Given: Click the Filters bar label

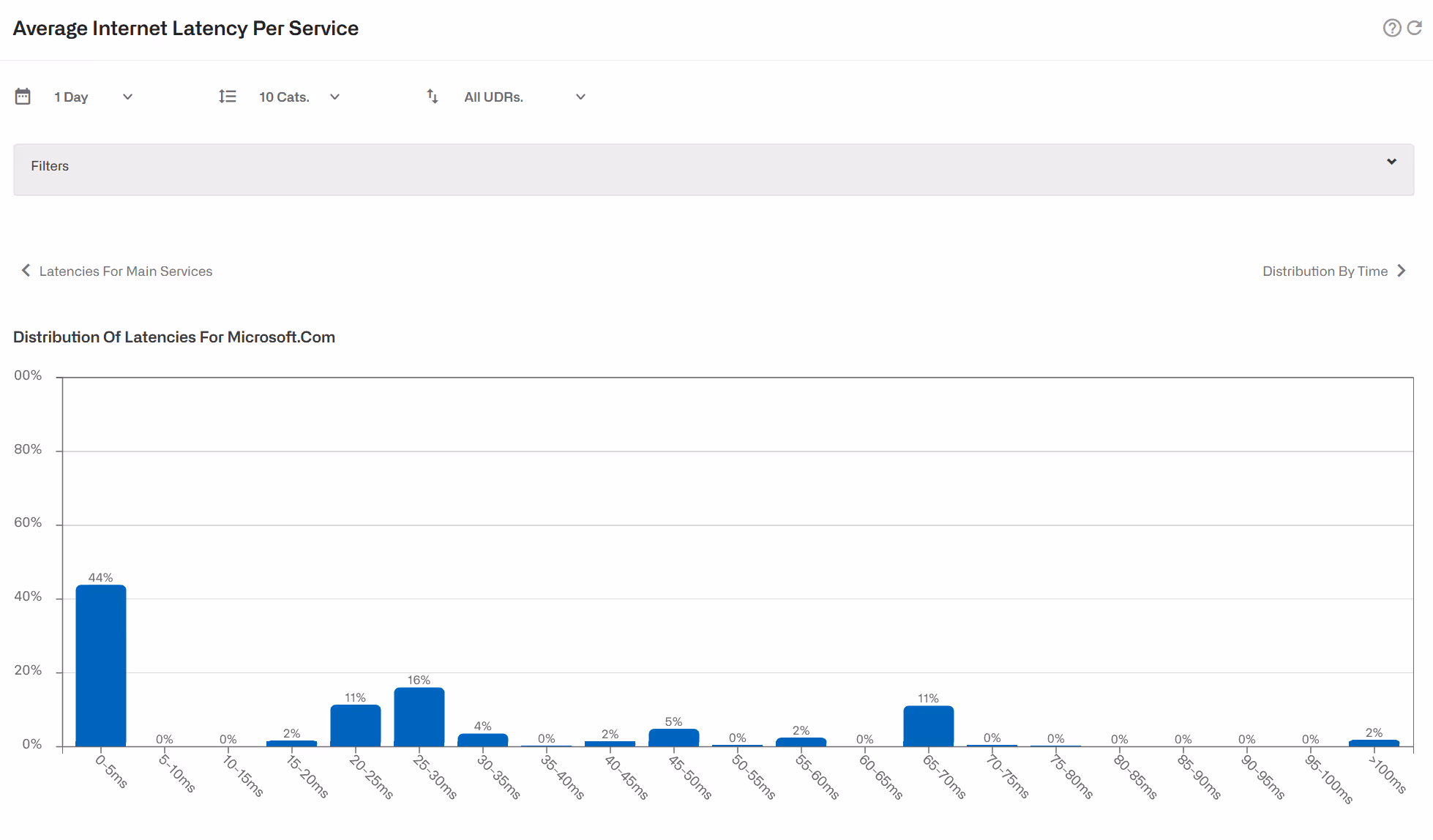Looking at the screenshot, I should coord(50,166).
